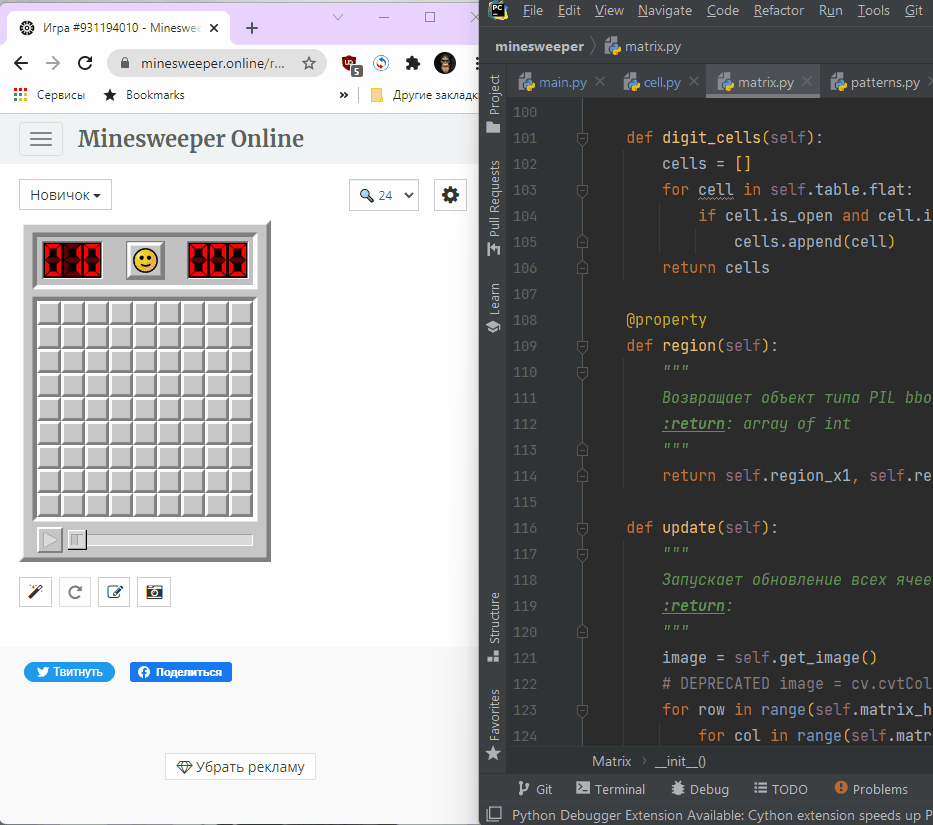Click the Твитнуть button
933x825 pixels.
[70, 672]
